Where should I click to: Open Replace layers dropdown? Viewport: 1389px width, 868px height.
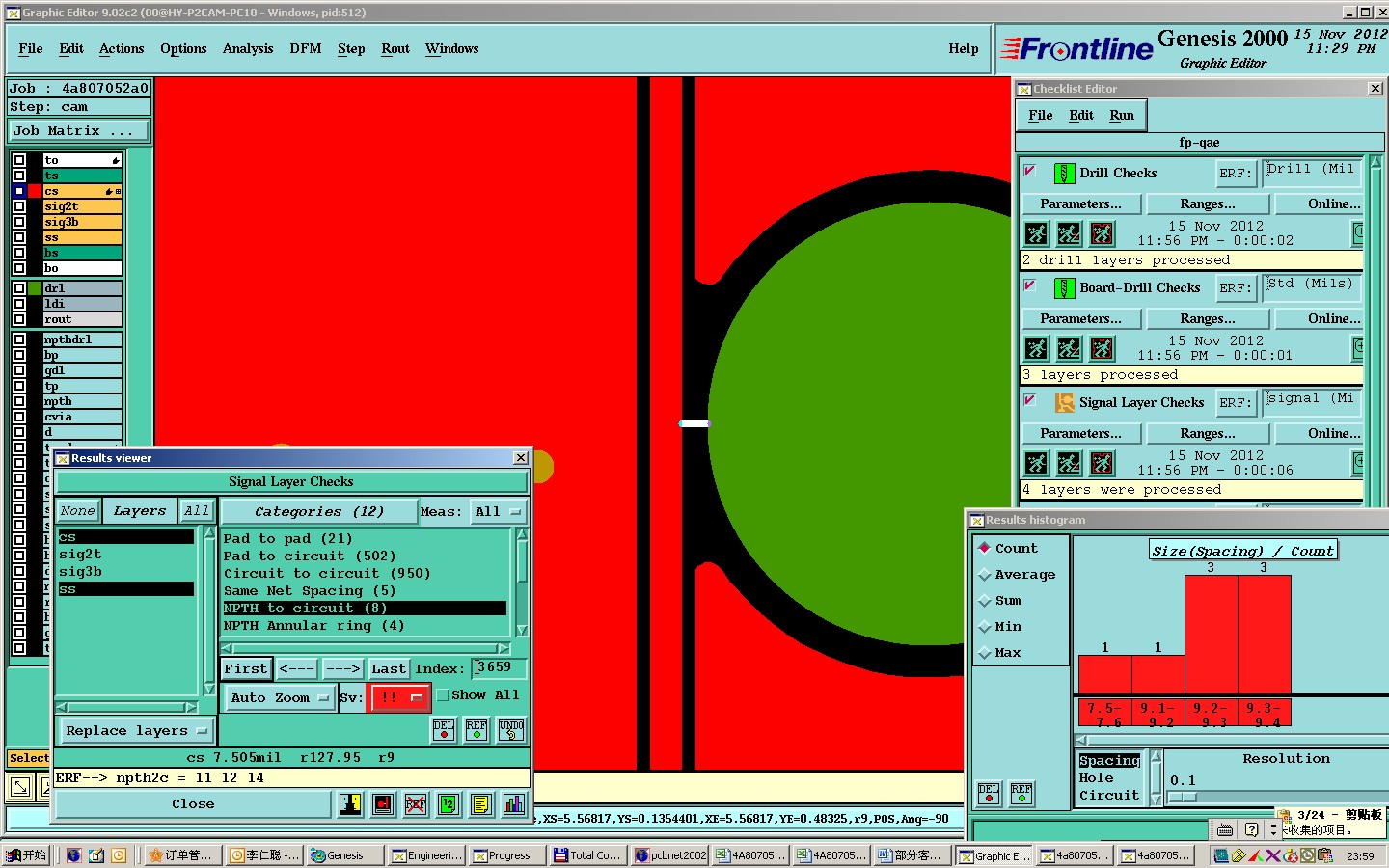point(136,731)
